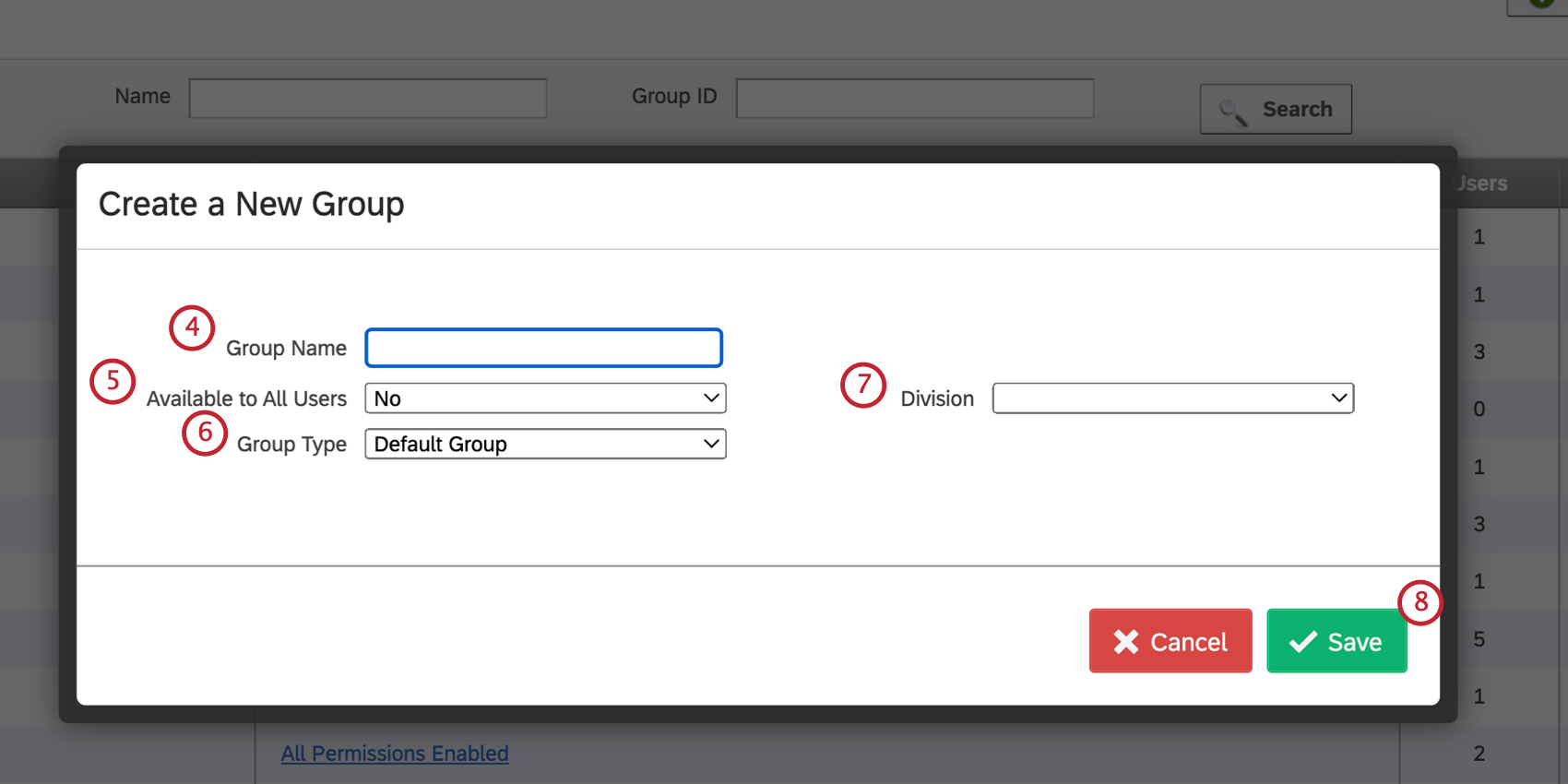Open the Division dropdown
Screen dimensions: 1568x784
pyautogui.click(x=1172, y=398)
